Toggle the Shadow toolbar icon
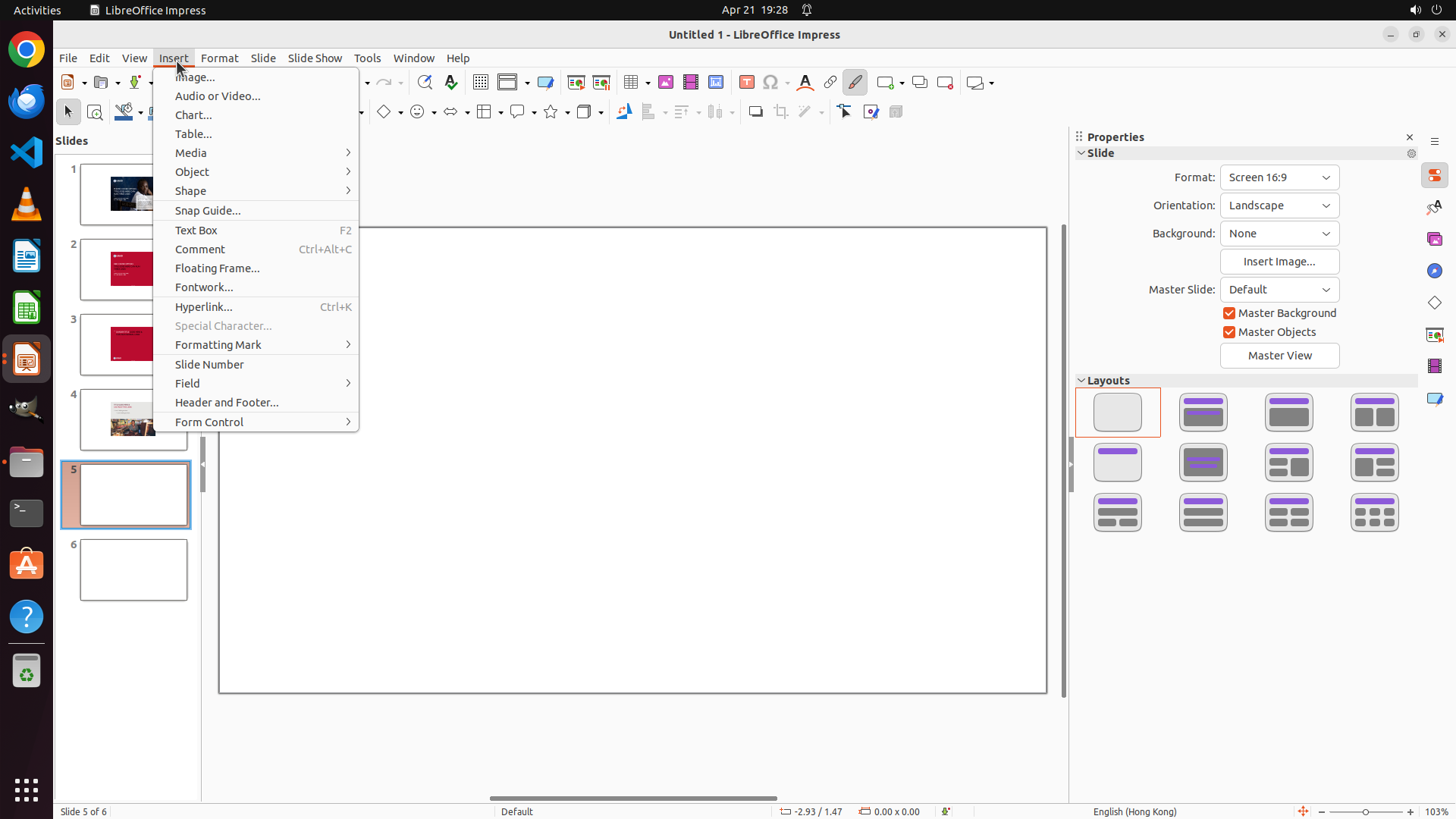The height and width of the screenshot is (819, 1456). (x=756, y=112)
